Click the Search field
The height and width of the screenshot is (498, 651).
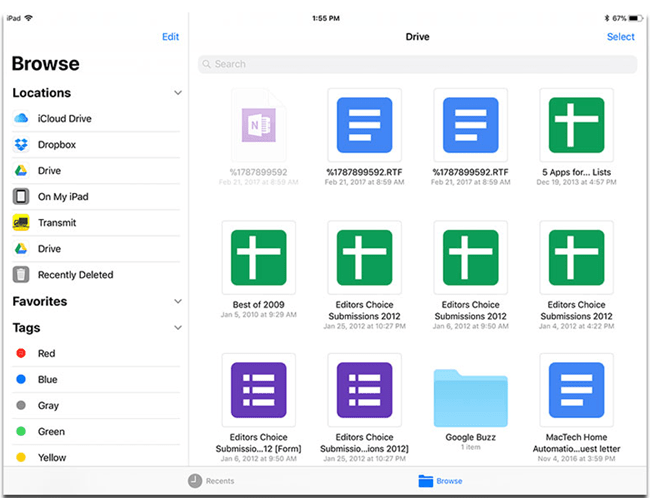pos(417,64)
